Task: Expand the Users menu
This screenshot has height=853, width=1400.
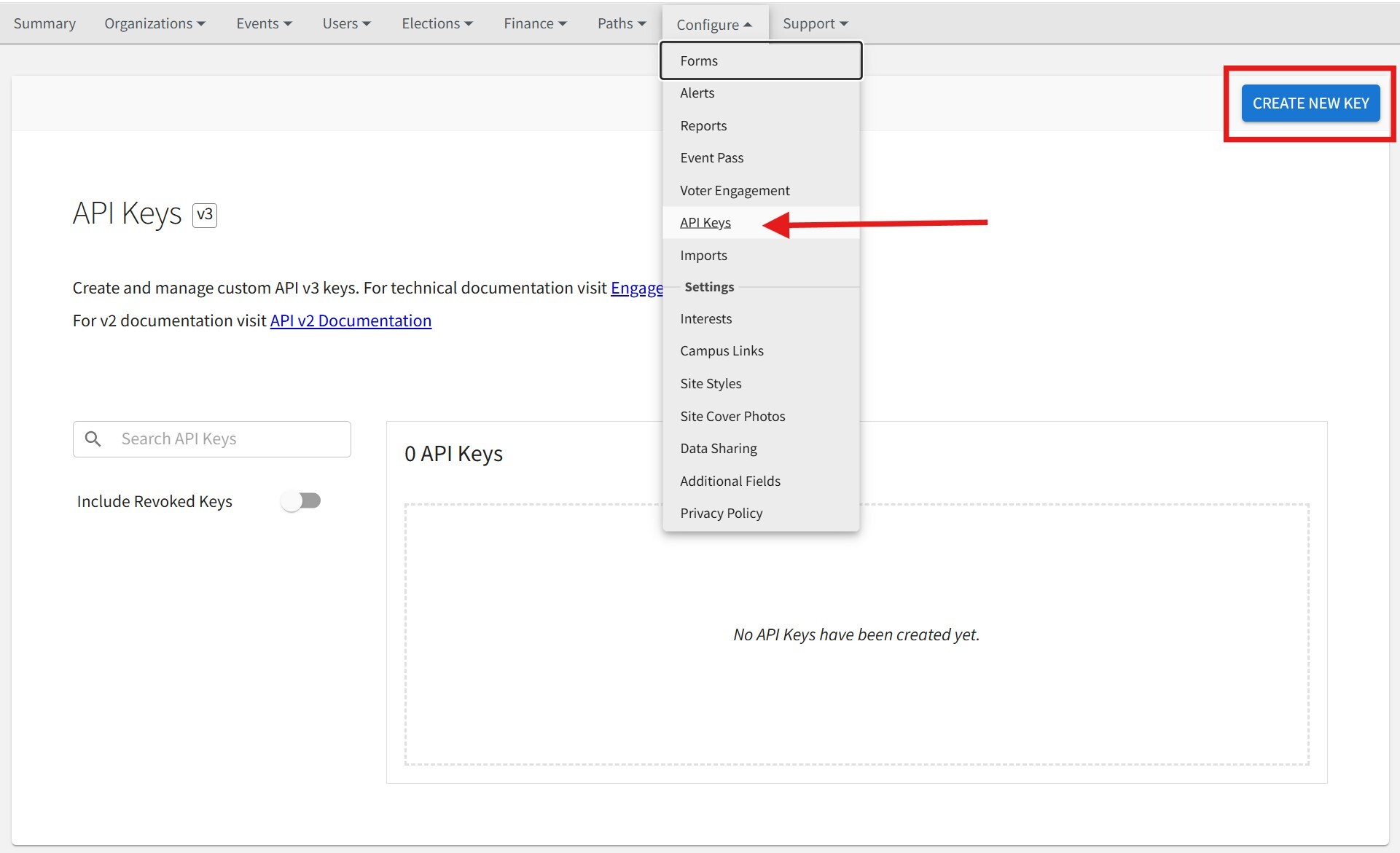Action: pyautogui.click(x=346, y=23)
